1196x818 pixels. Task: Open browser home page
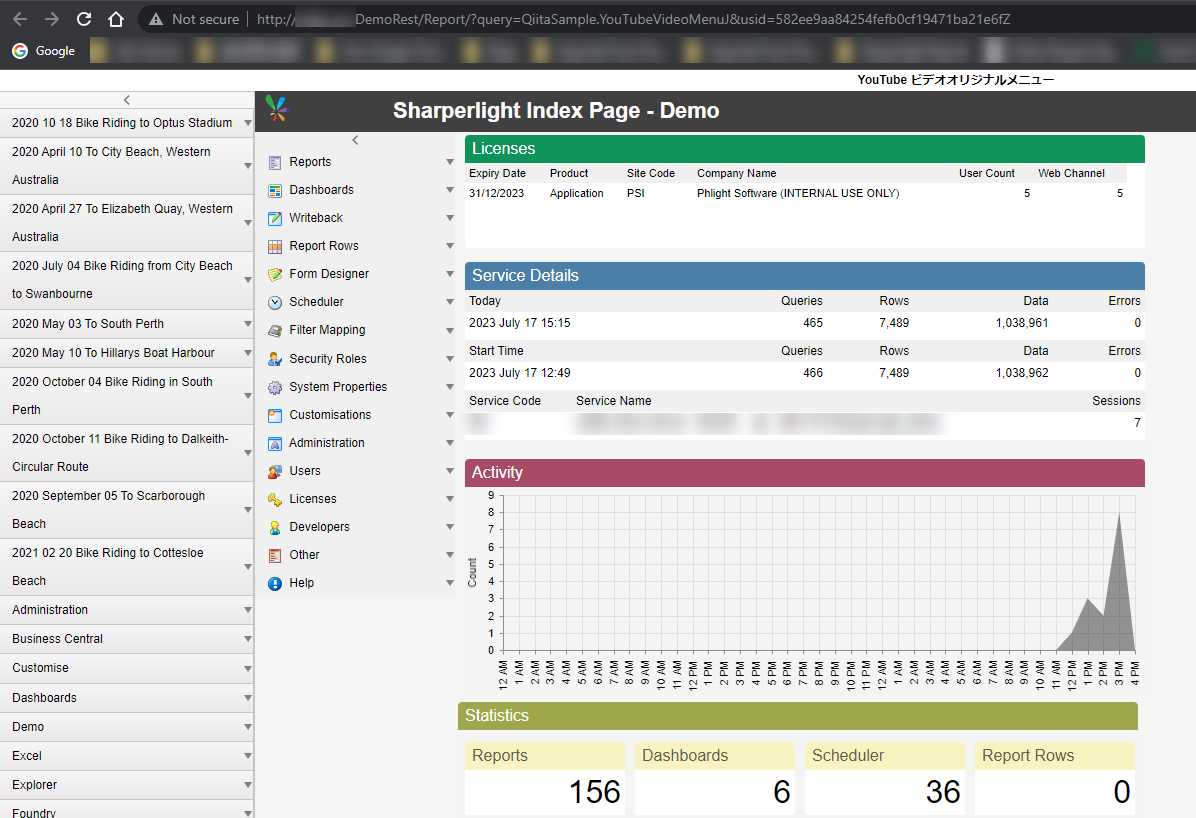[115, 19]
